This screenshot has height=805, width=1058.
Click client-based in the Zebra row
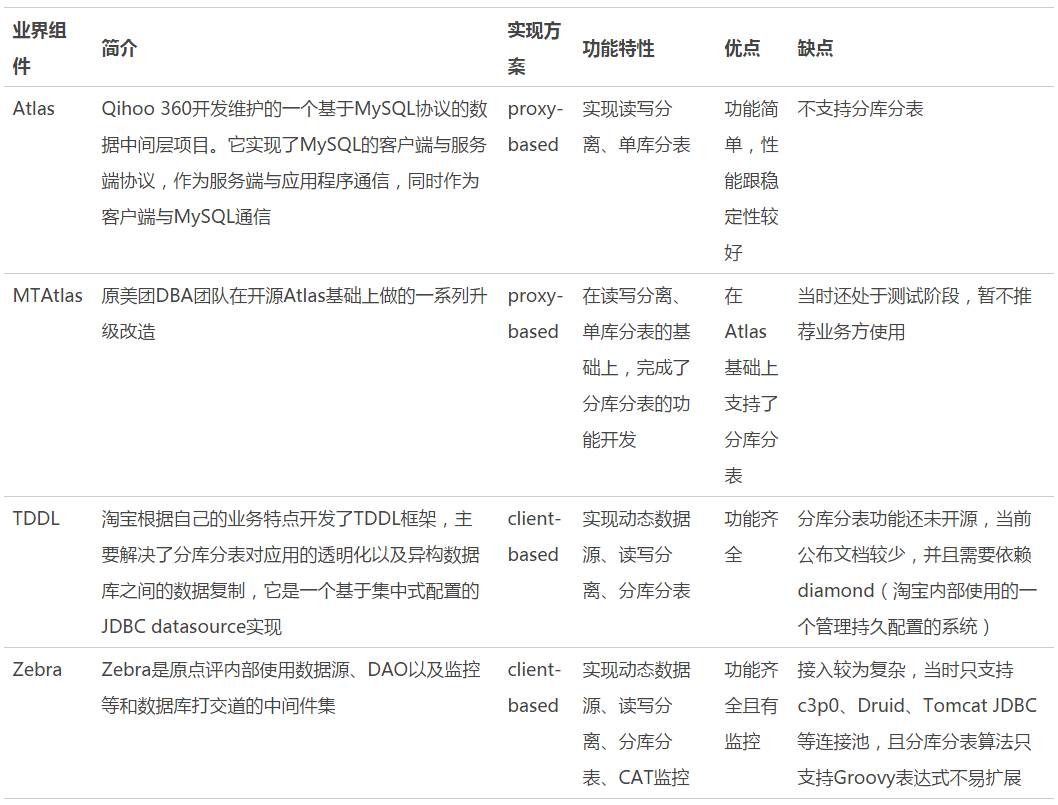[534, 688]
